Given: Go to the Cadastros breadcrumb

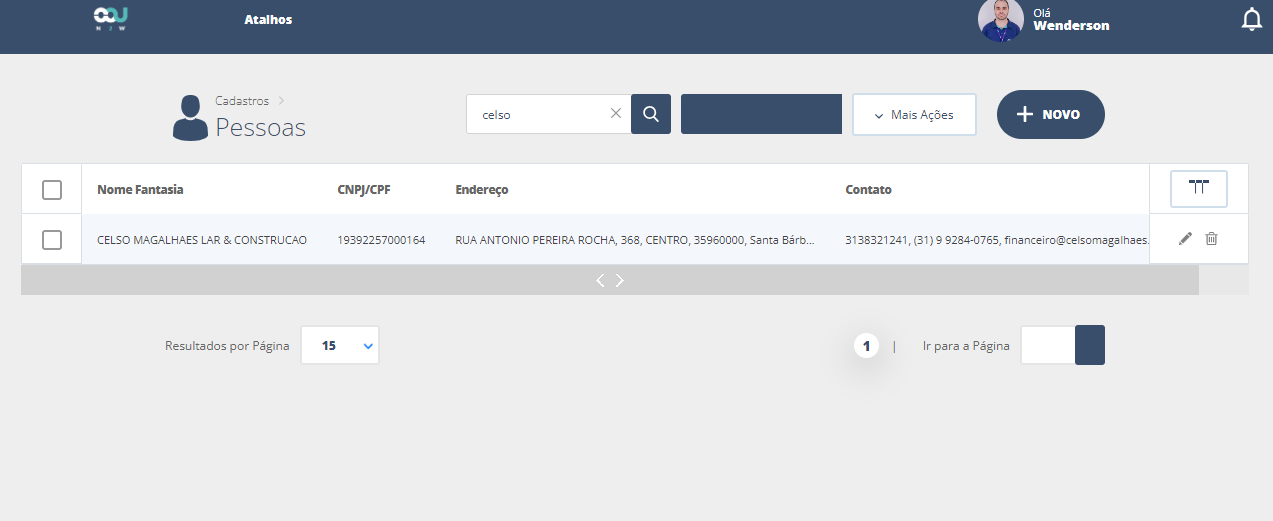Looking at the screenshot, I should pyautogui.click(x=242, y=101).
